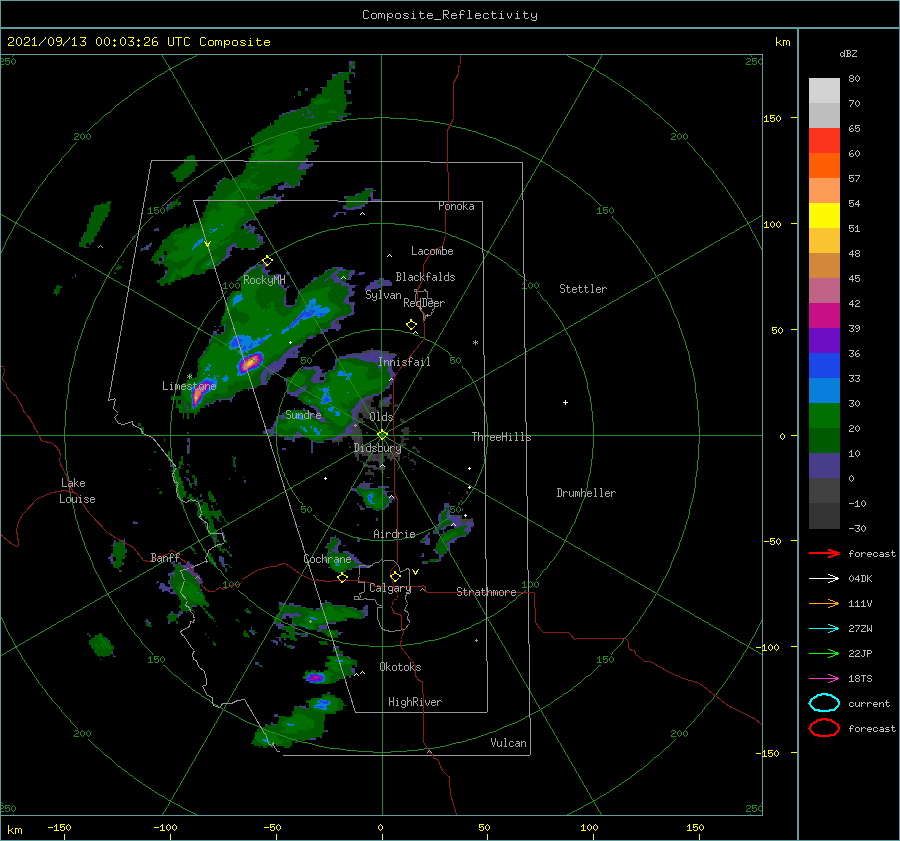Image resolution: width=900 pixels, height=841 pixels.
Task: Click the yellow diamond marker below Cochrane
Action: point(342,578)
